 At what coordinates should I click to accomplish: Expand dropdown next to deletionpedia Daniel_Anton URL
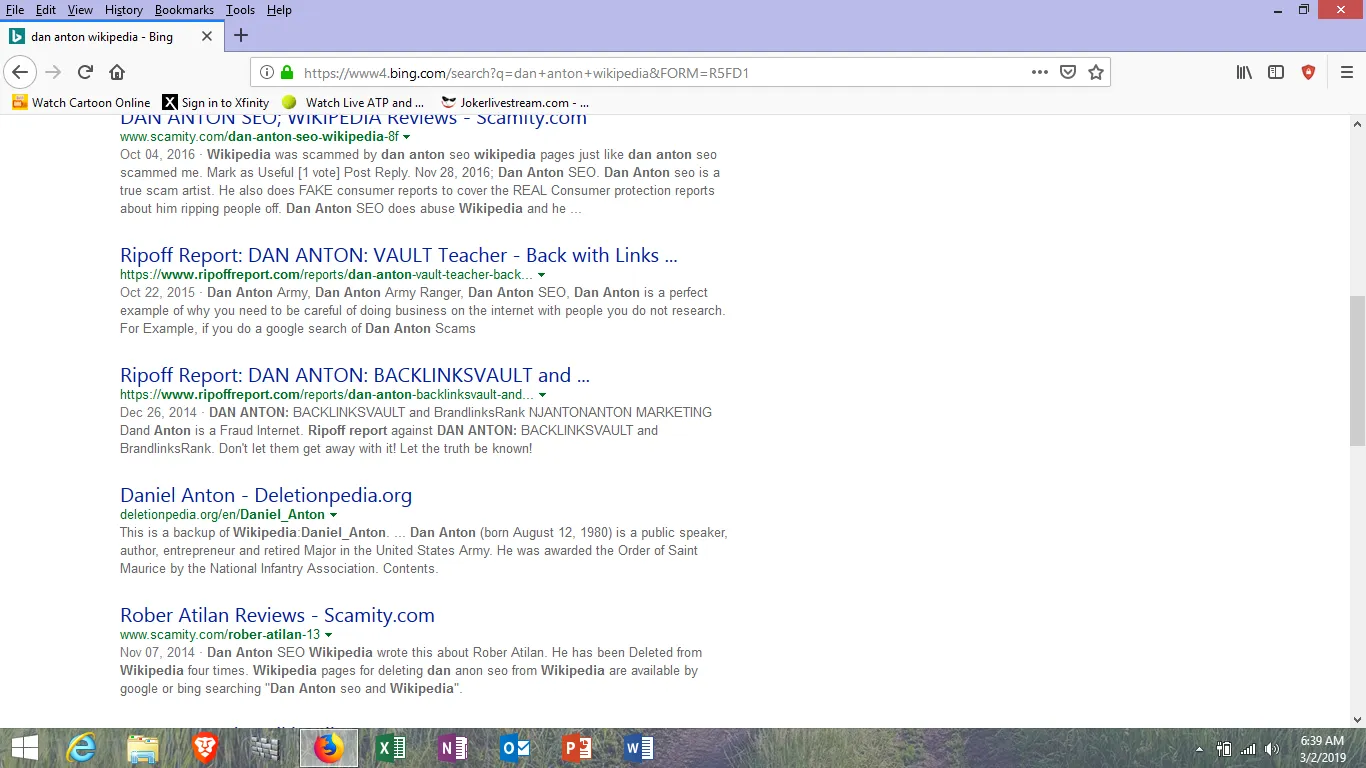tap(333, 515)
